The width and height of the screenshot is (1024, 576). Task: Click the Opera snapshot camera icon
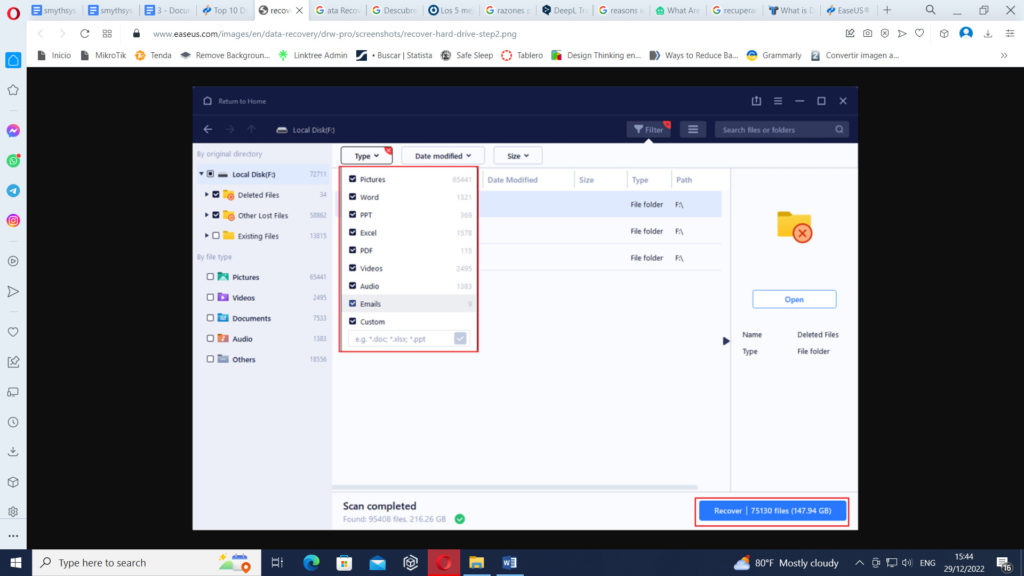[867, 33]
